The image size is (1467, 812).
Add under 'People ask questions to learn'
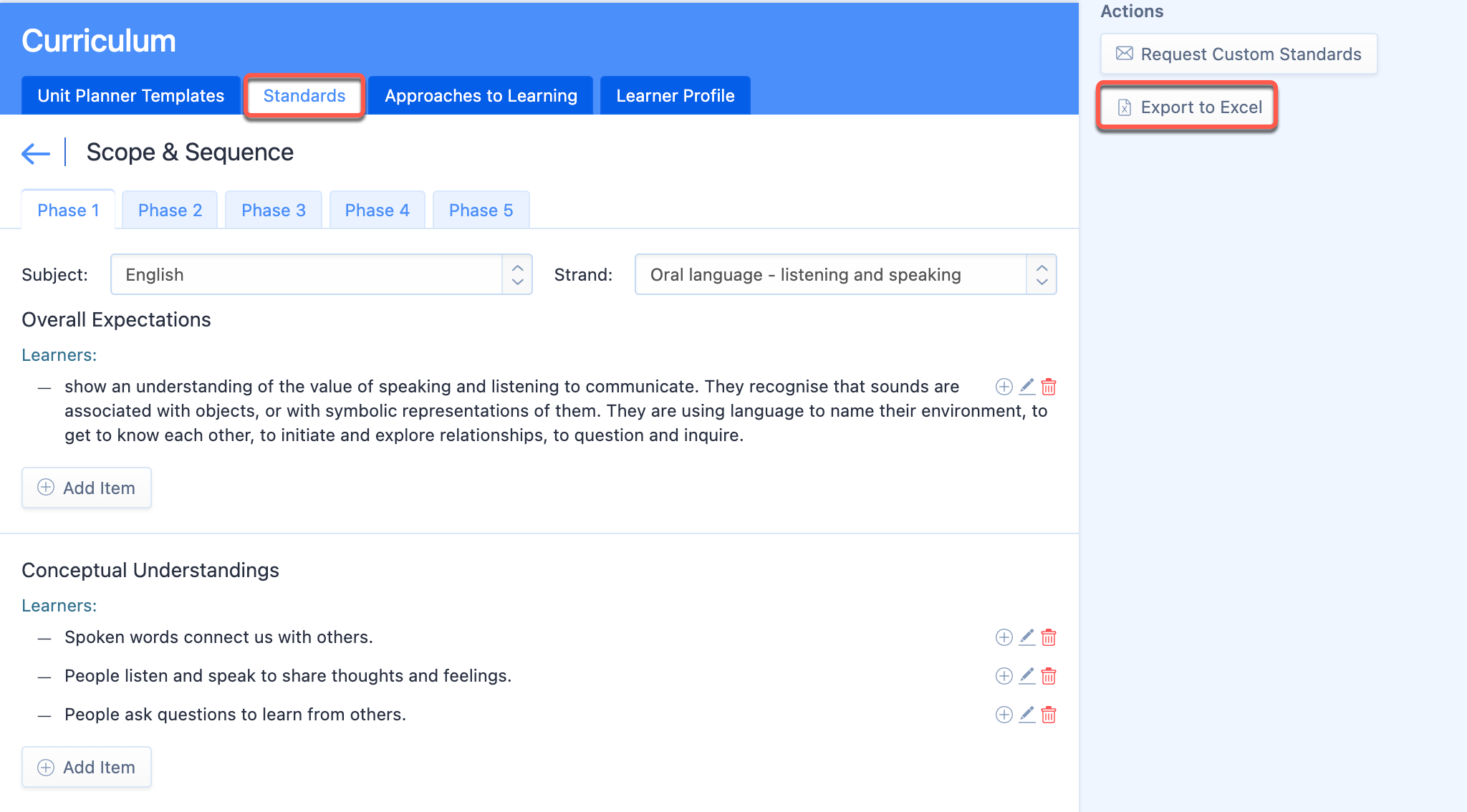(x=1004, y=715)
